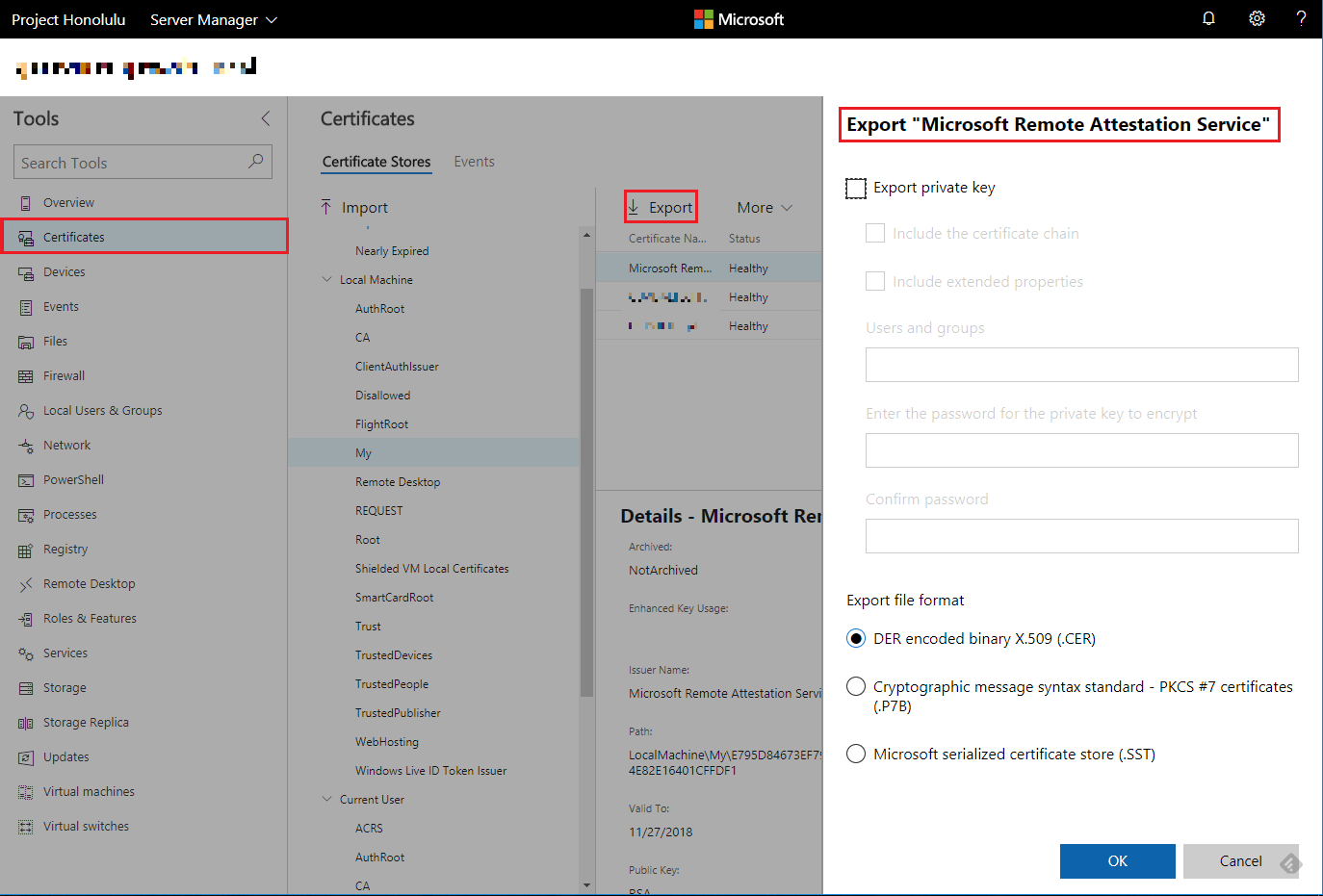Switch to the Events tab
The height and width of the screenshot is (896, 1323).
click(x=474, y=162)
